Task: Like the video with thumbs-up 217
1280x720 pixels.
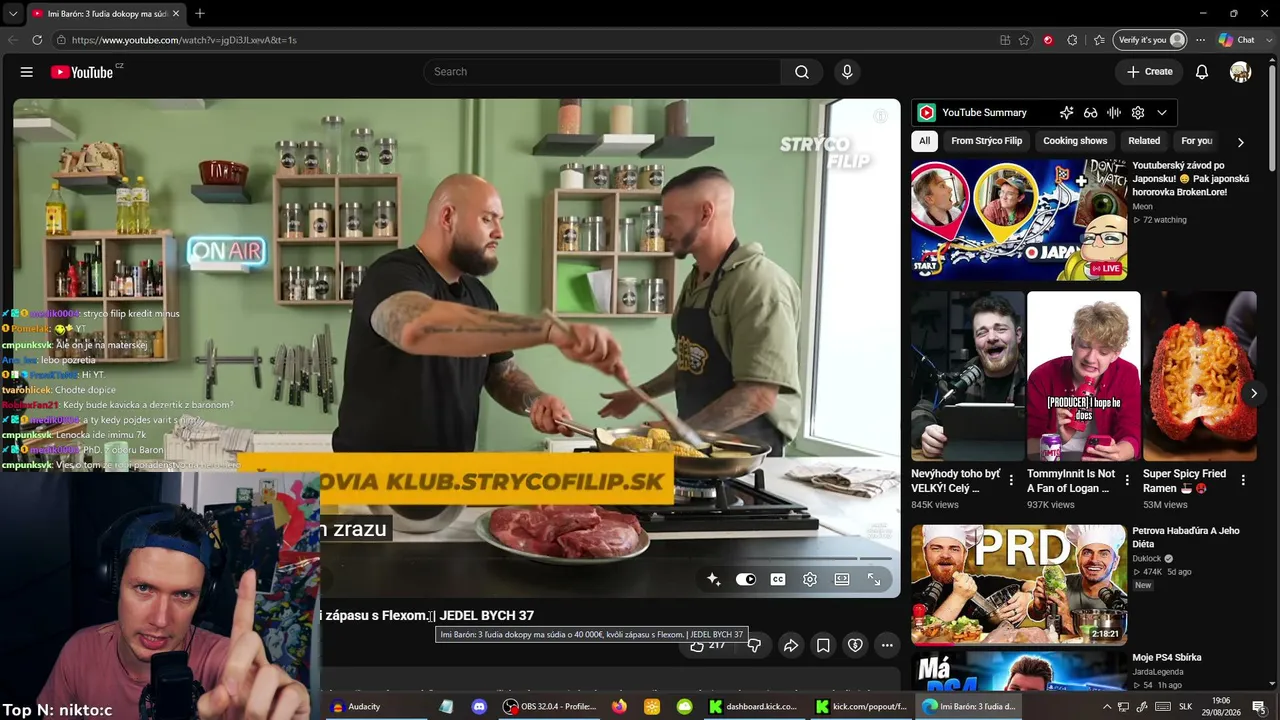Action: 708,645
